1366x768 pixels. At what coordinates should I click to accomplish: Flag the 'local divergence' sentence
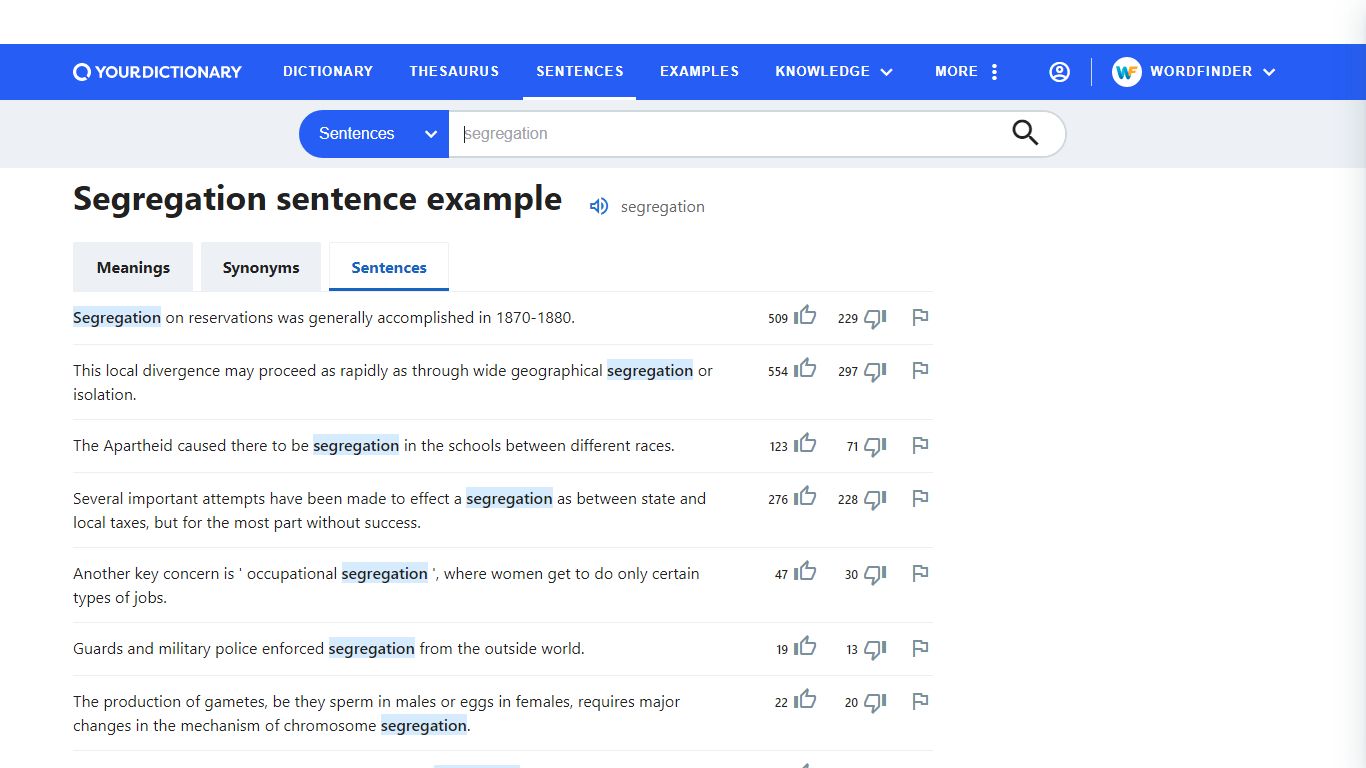(920, 371)
